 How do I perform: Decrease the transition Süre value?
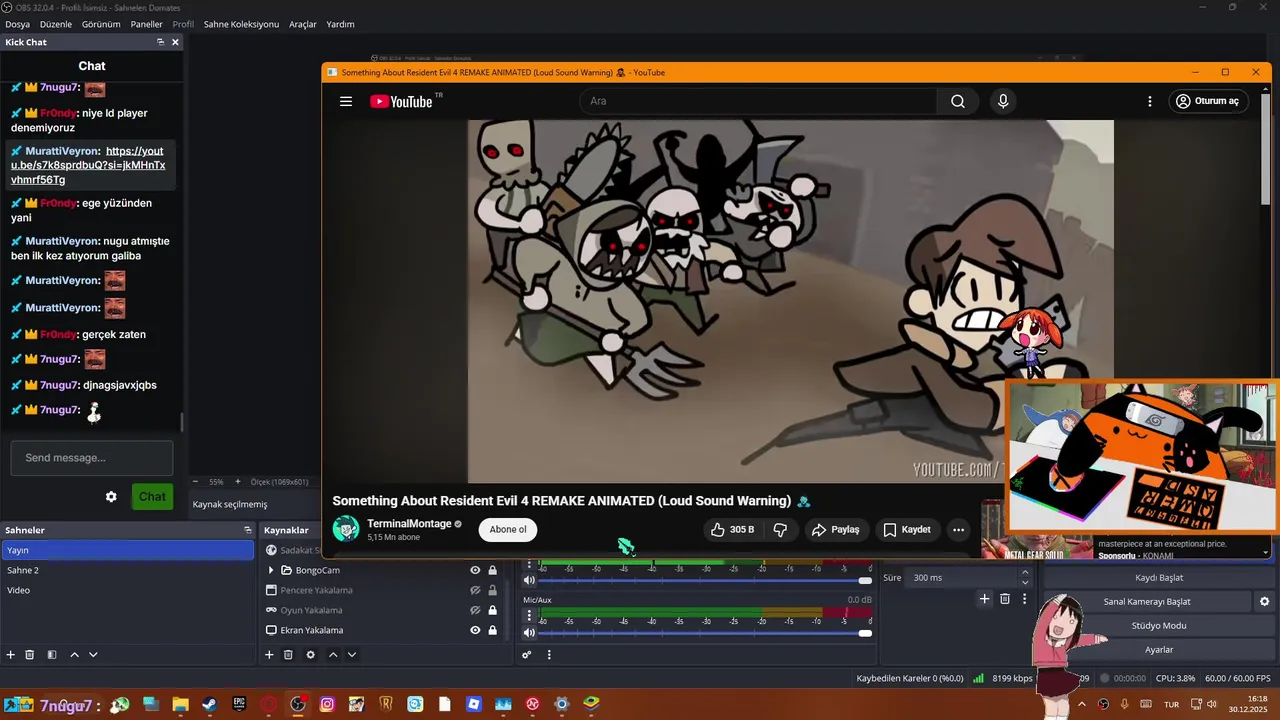coord(1024,582)
